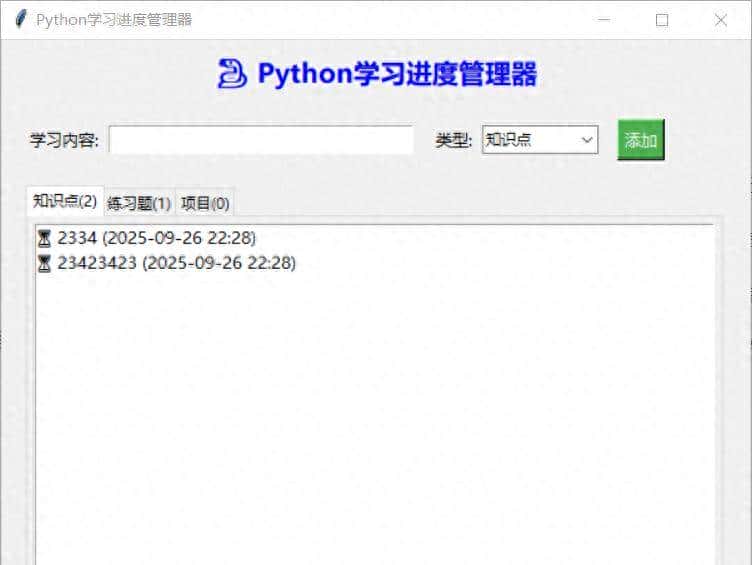
Task: Close the Python学习进度管理器 window
Action: point(720,20)
